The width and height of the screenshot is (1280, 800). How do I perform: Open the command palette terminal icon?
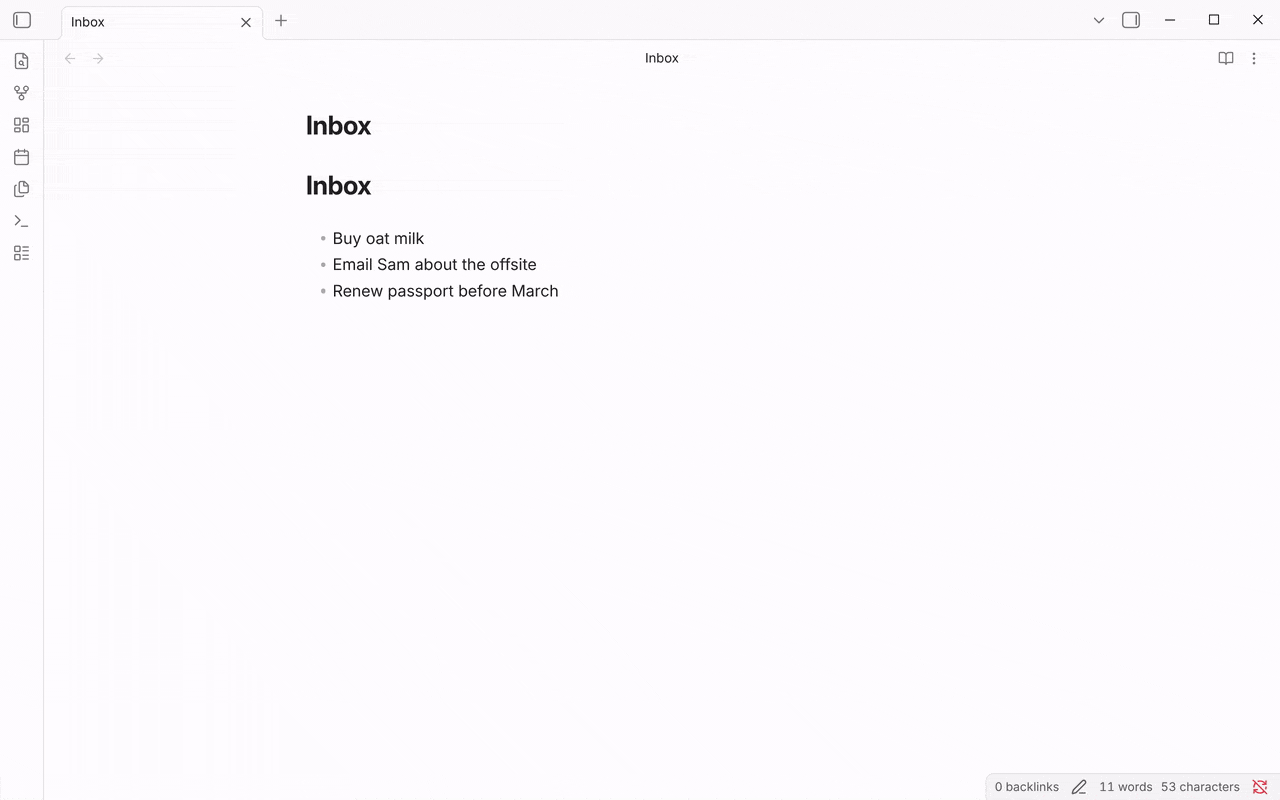click(21, 221)
